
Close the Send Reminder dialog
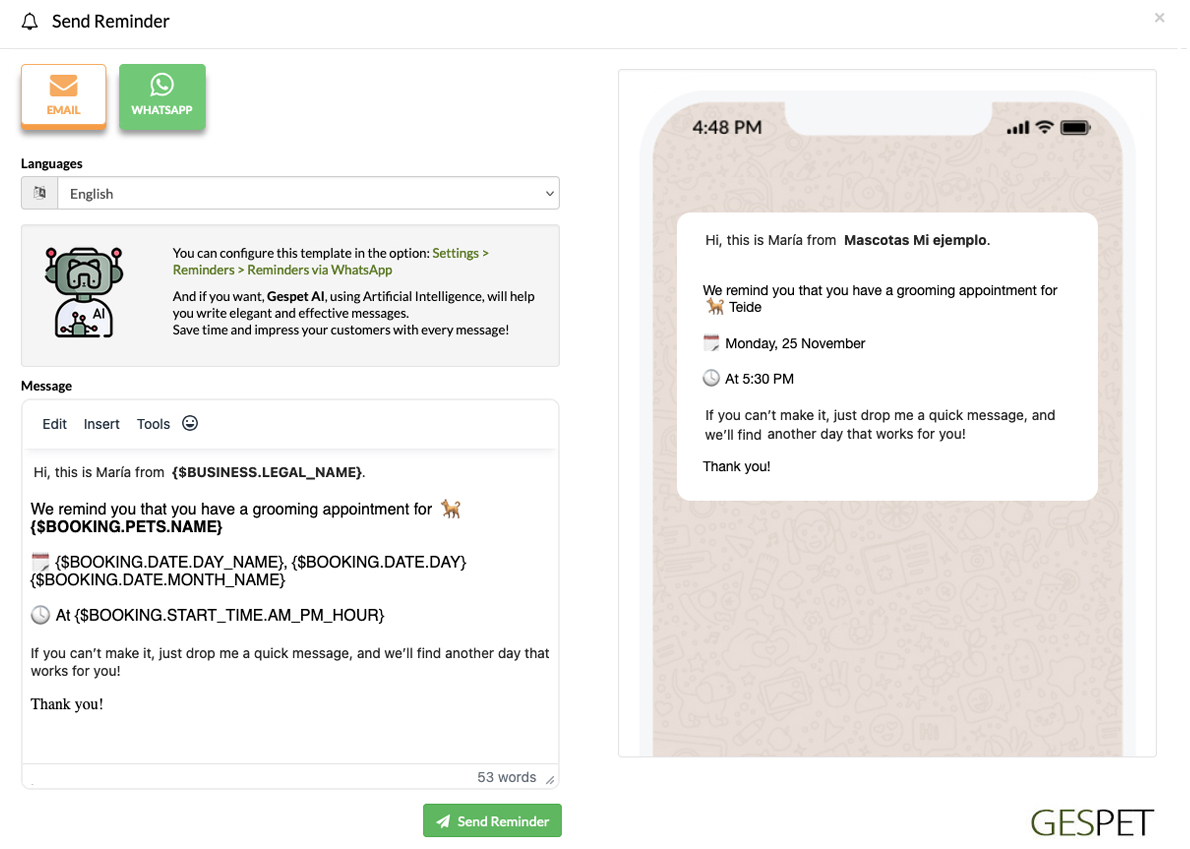pos(1159,17)
